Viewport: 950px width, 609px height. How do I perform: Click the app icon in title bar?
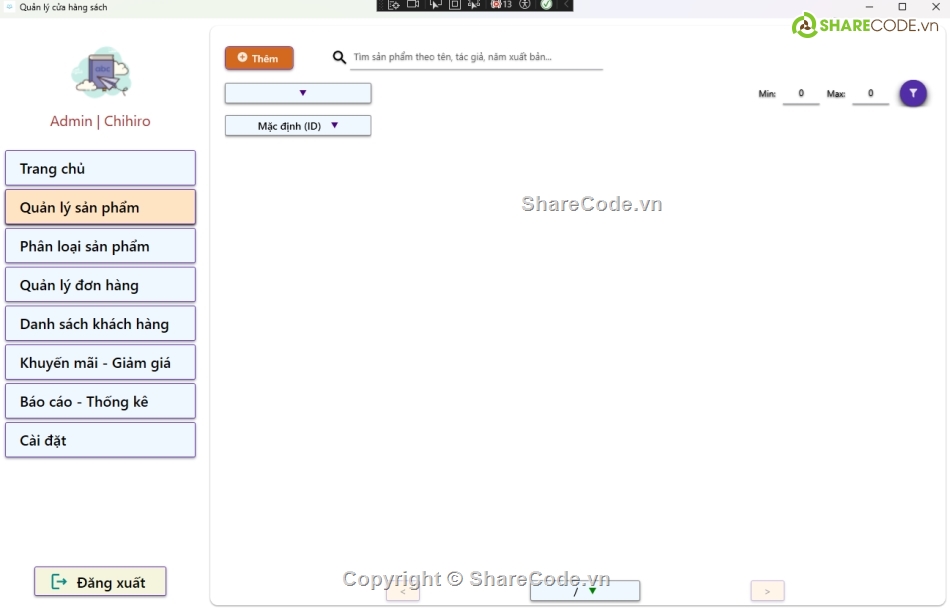(9, 7)
